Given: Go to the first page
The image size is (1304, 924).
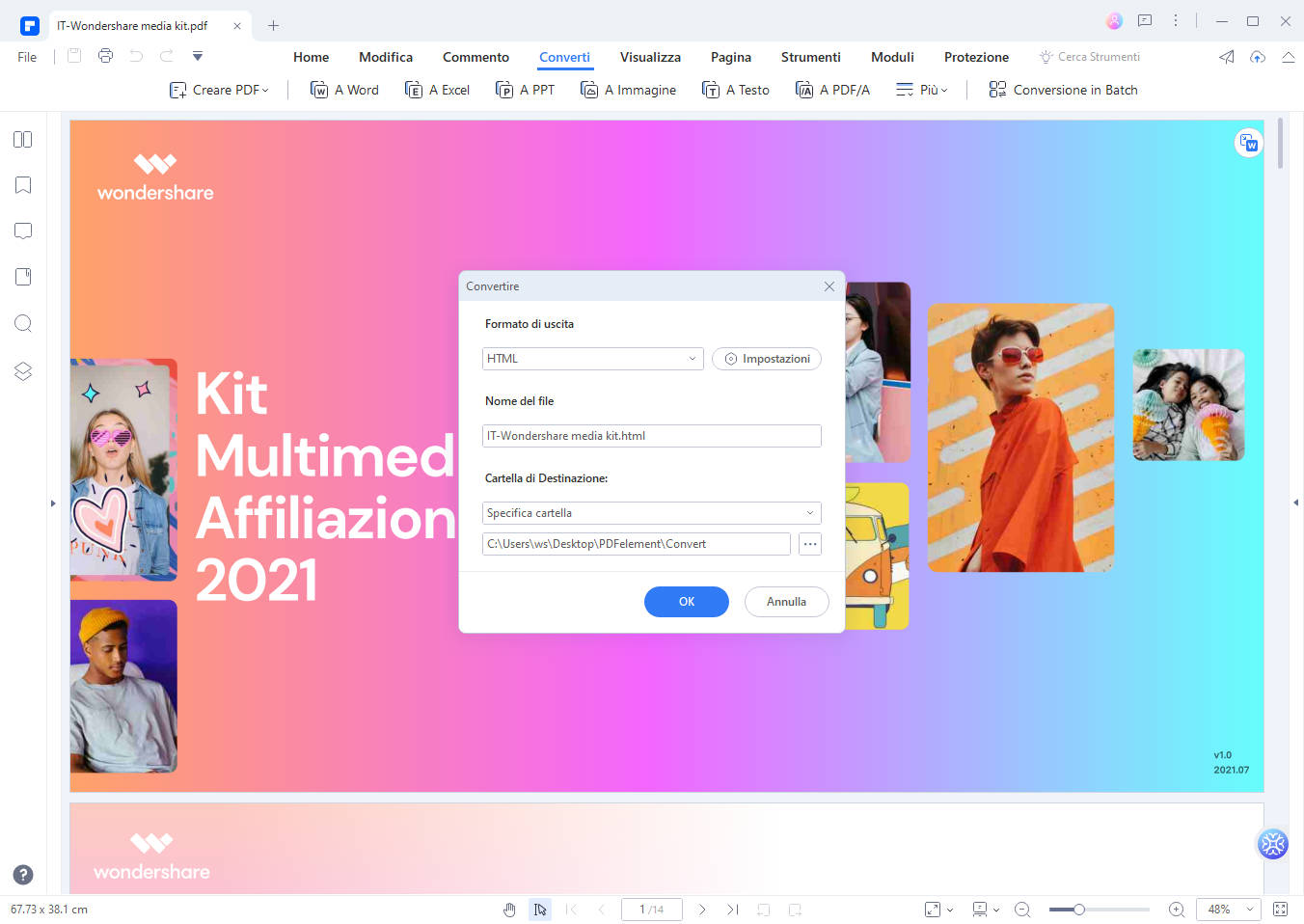Looking at the screenshot, I should [x=571, y=910].
